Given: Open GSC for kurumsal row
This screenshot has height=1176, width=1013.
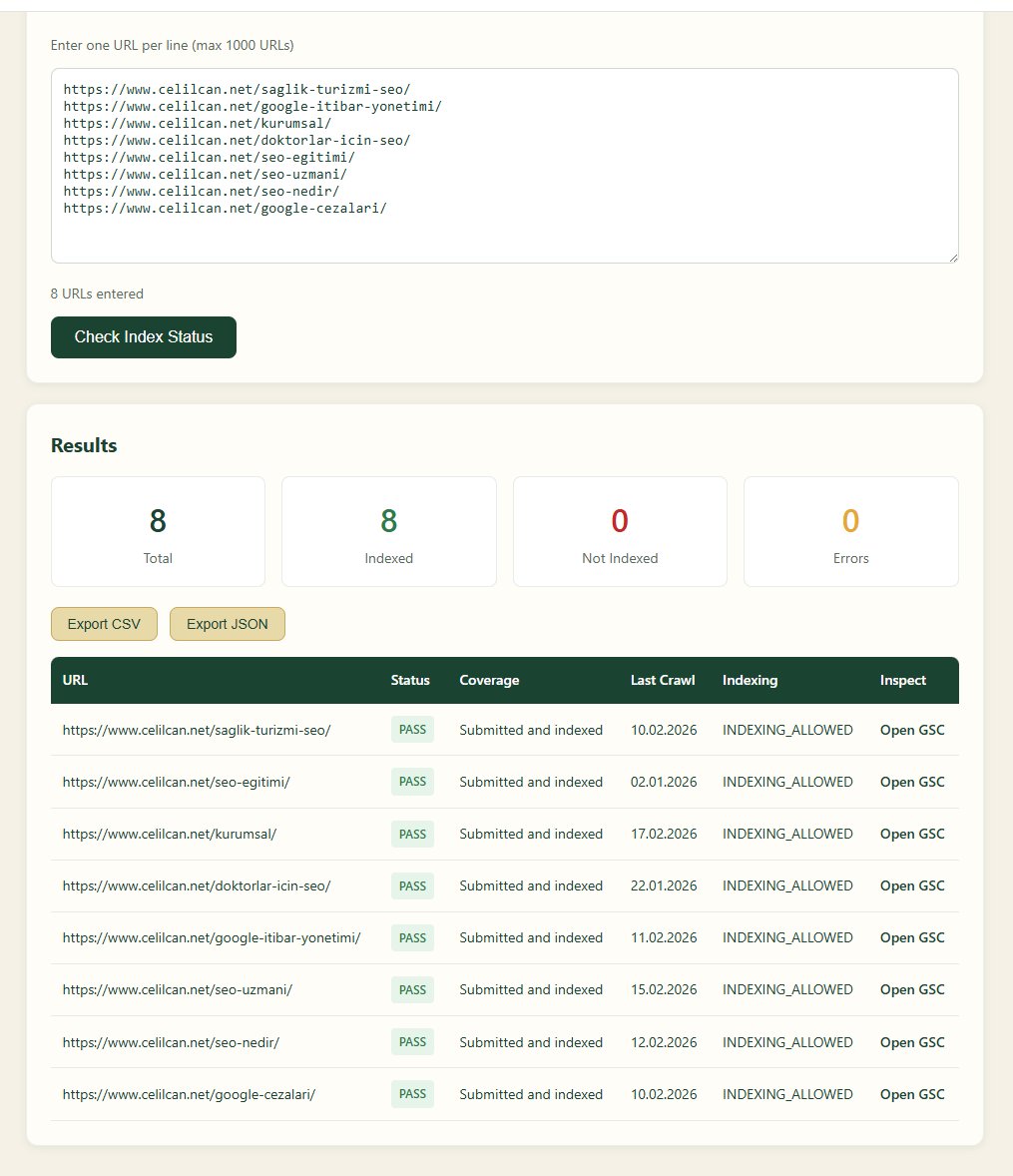Looking at the screenshot, I should (x=912, y=834).
